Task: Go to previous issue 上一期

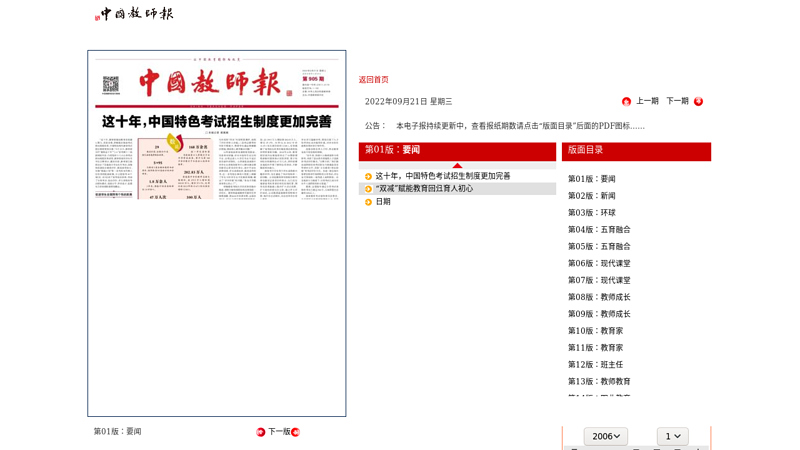Action: 647,101
